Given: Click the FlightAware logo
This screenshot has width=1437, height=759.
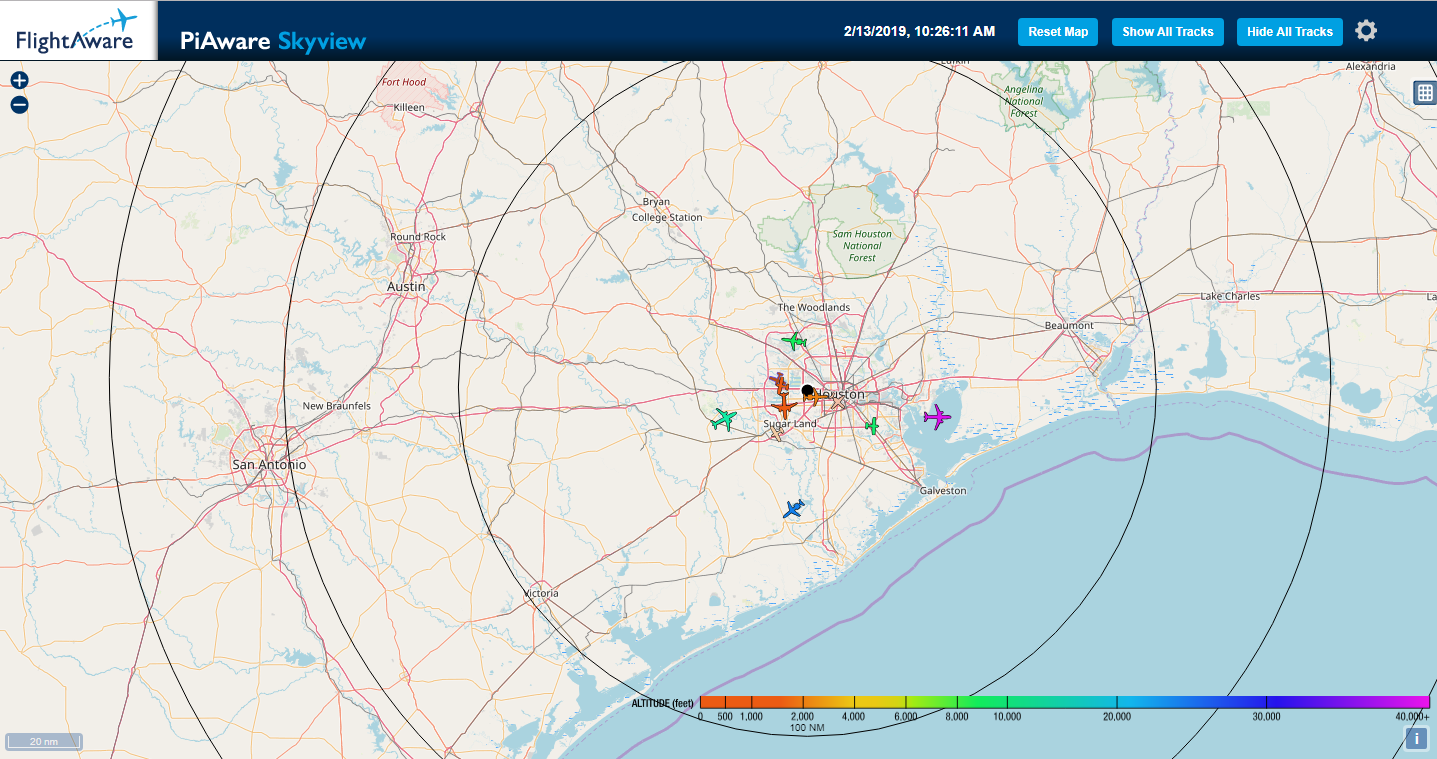Looking at the screenshot, I should pyautogui.click(x=78, y=30).
